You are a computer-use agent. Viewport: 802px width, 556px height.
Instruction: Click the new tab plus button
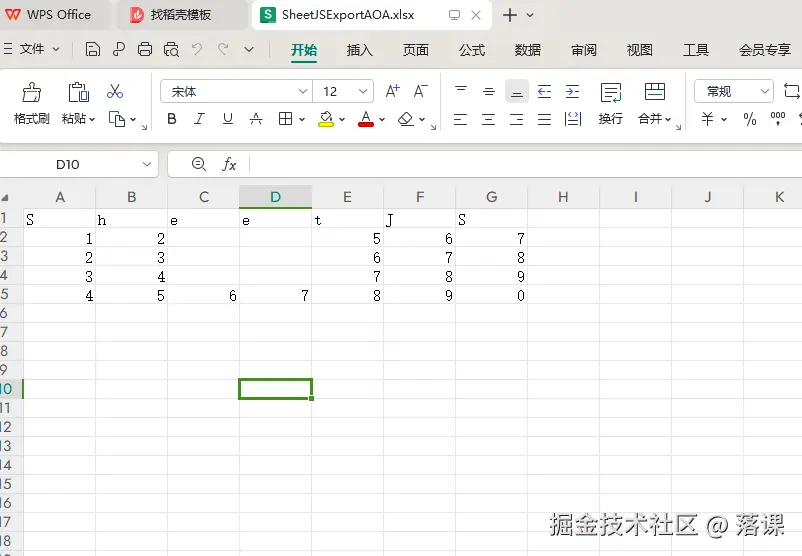tap(509, 15)
